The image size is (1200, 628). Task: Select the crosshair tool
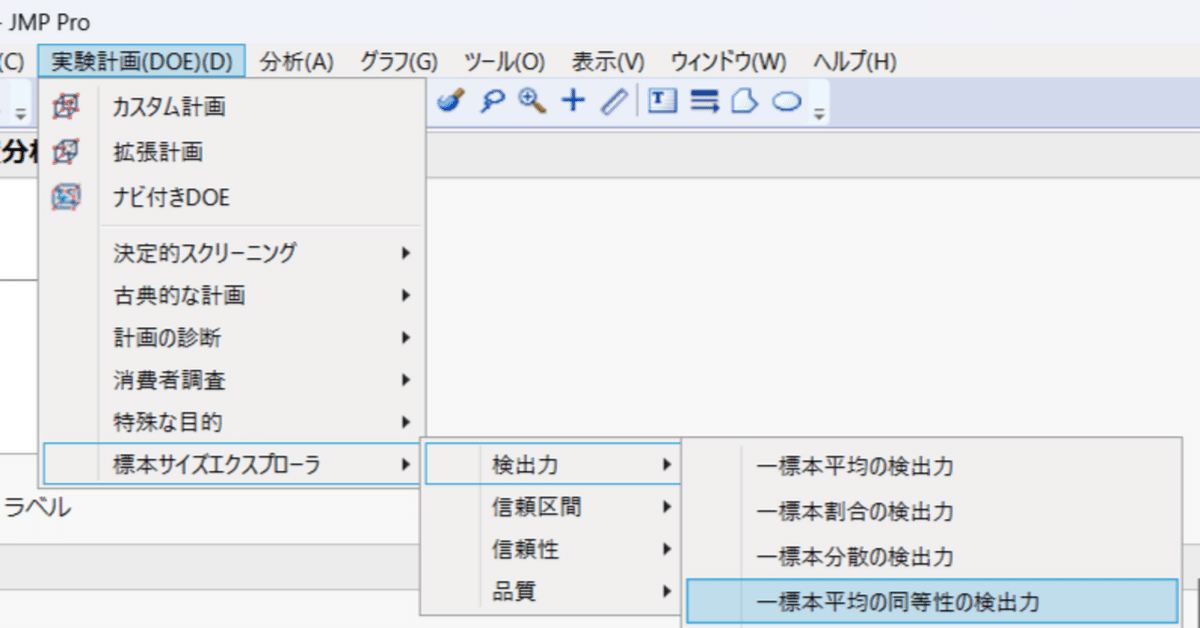tap(572, 101)
